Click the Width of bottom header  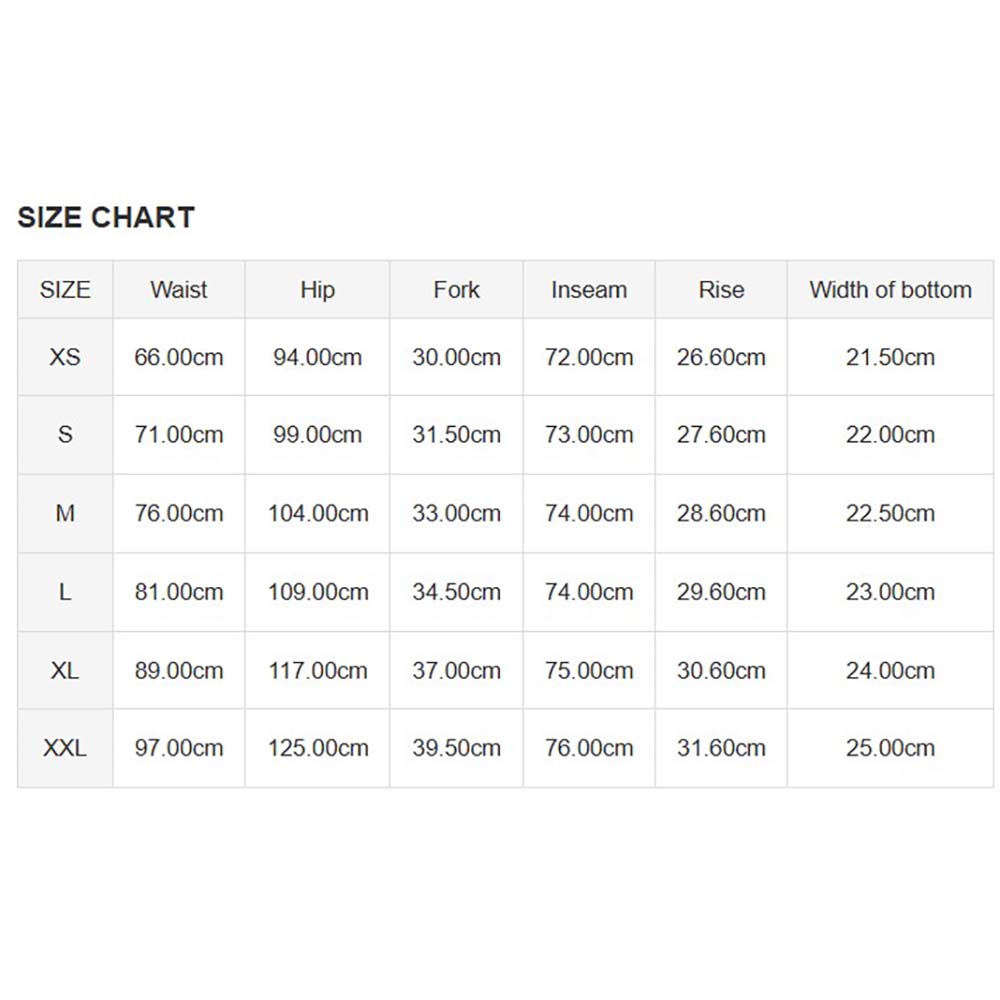click(x=890, y=290)
